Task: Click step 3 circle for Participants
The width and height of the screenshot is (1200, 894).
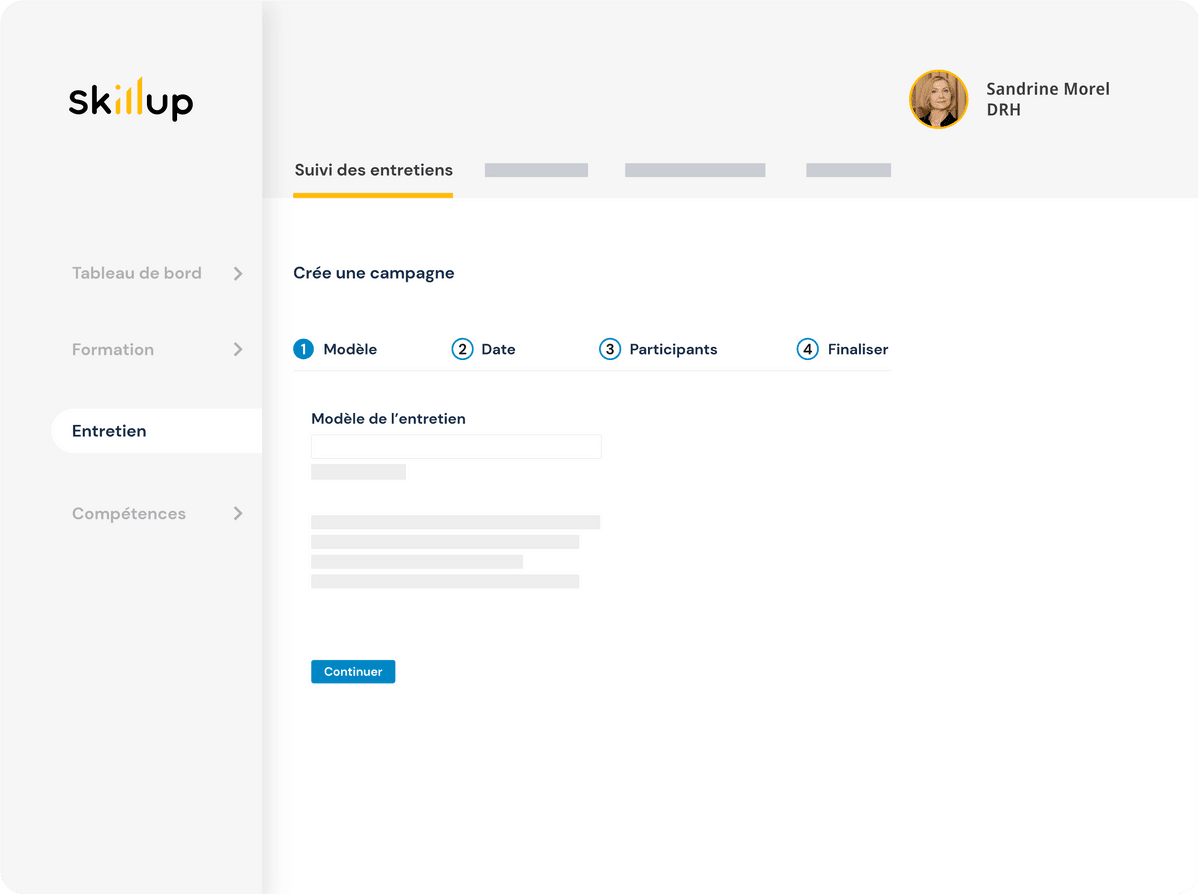Action: (x=609, y=349)
